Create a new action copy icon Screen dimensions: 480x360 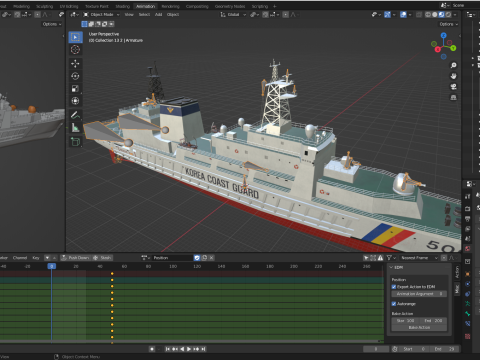[x=204, y=258]
